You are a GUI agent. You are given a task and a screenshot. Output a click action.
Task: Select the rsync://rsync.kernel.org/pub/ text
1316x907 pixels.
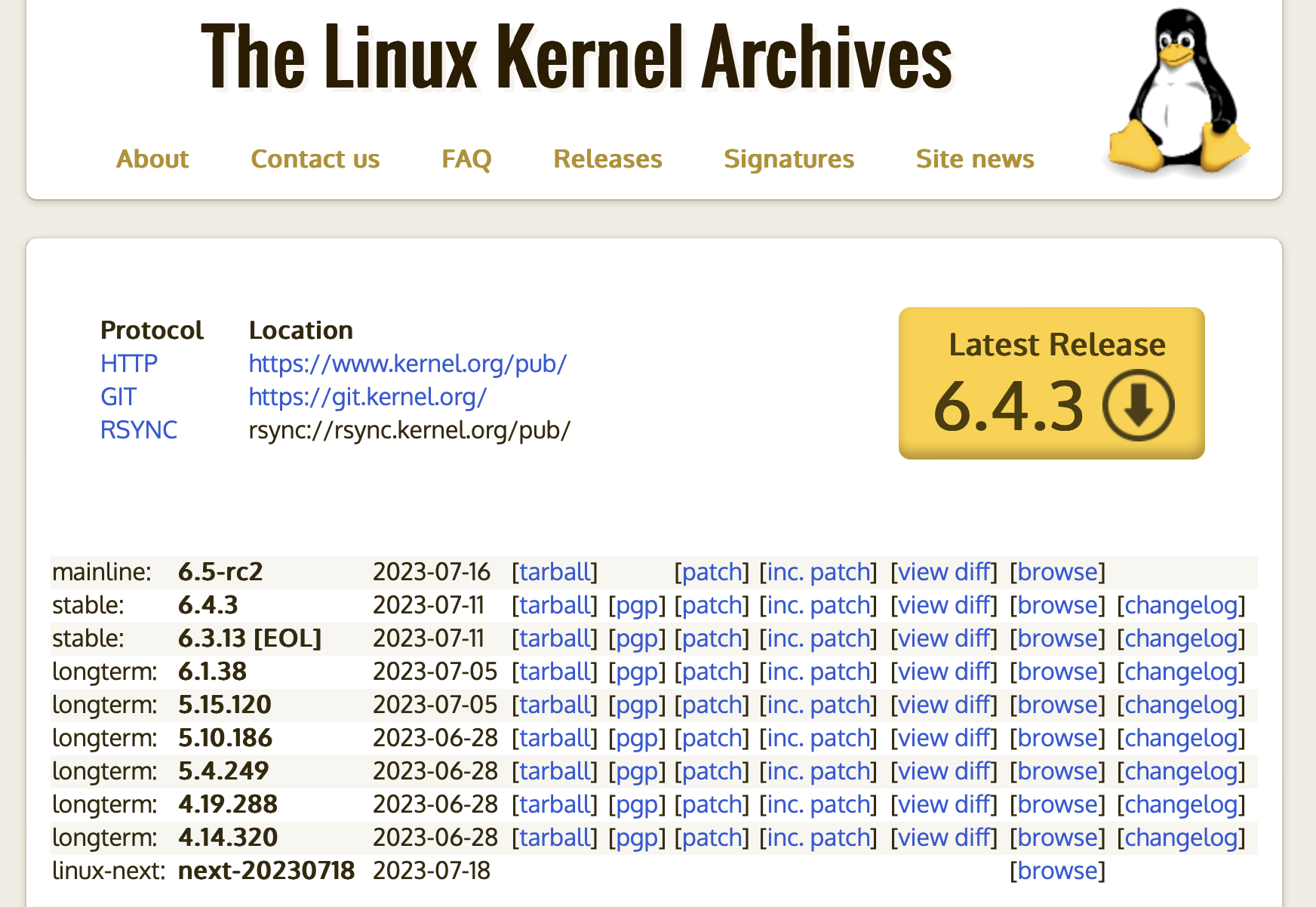410,430
